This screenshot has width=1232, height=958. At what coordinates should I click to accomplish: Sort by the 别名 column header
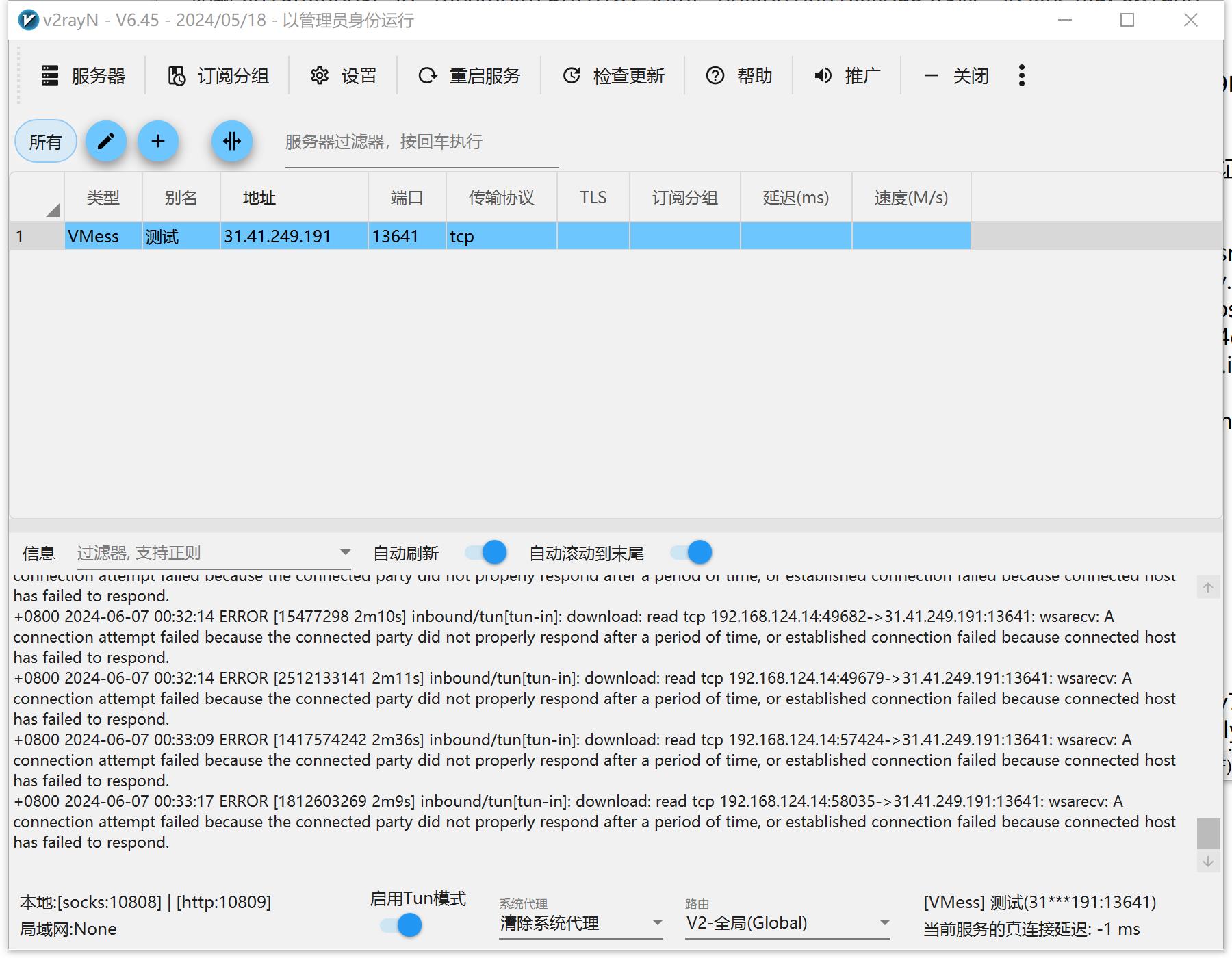coord(181,198)
